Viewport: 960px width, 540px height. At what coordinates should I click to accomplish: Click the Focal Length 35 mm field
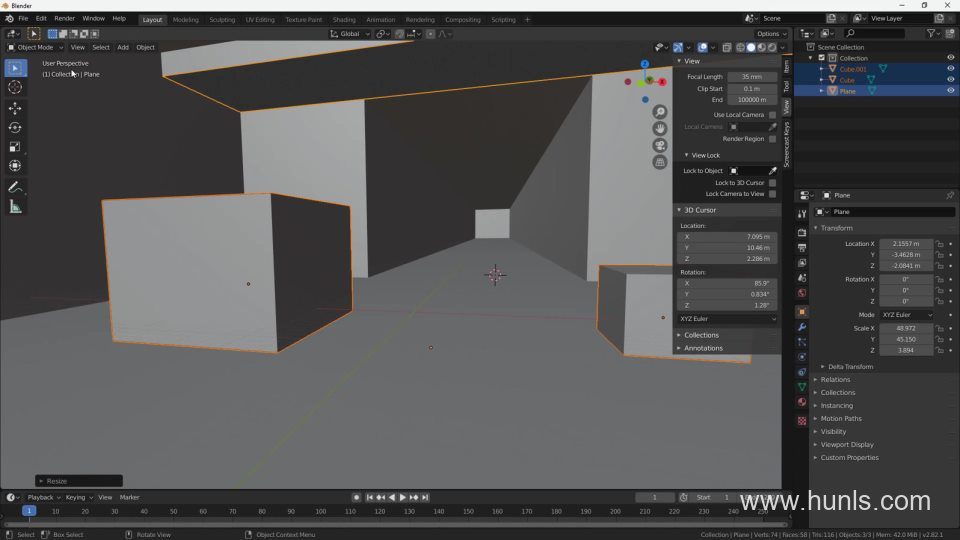(x=752, y=77)
